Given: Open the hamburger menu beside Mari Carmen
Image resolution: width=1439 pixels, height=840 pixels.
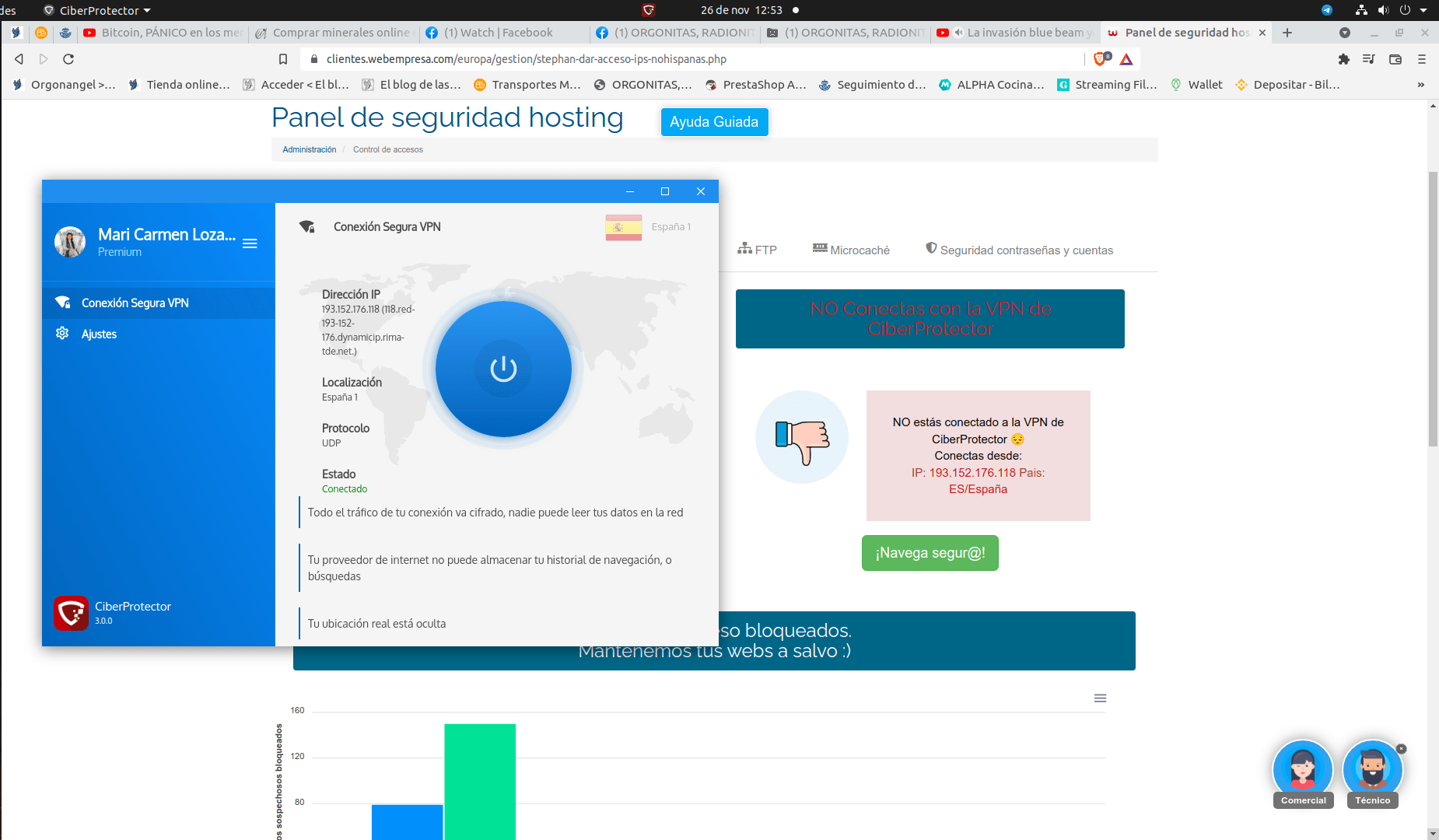Looking at the screenshot, I should point(250,243).
